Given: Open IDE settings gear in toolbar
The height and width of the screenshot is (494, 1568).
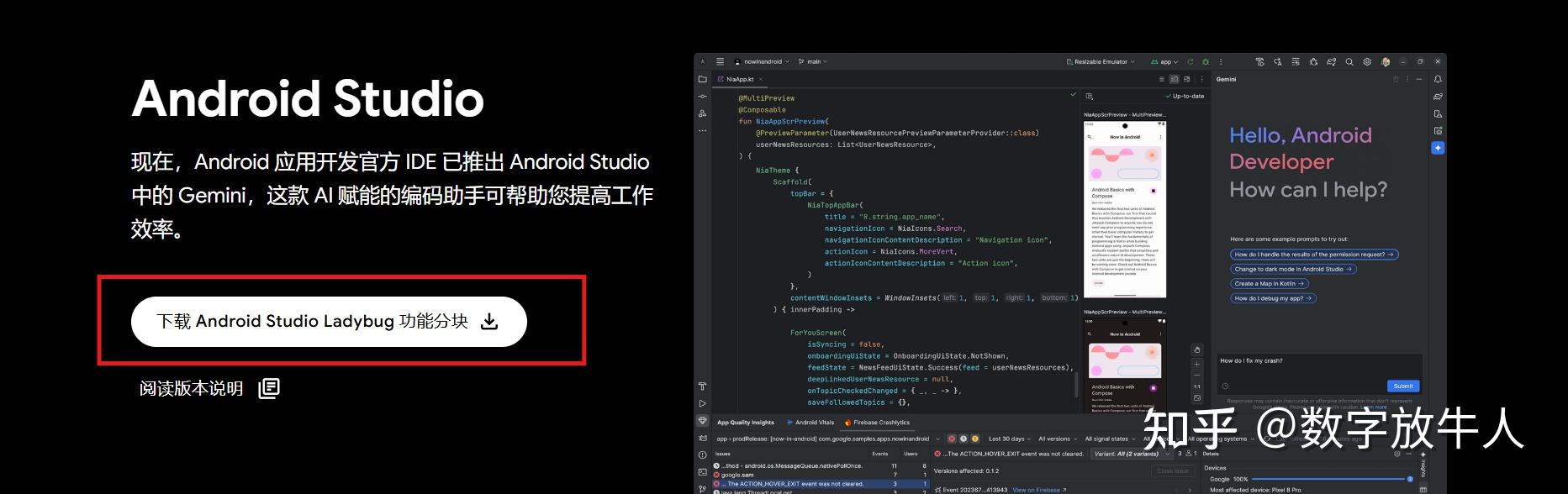Looking at the screenshot, I should pyautogui.click(x=1367, y=61).
